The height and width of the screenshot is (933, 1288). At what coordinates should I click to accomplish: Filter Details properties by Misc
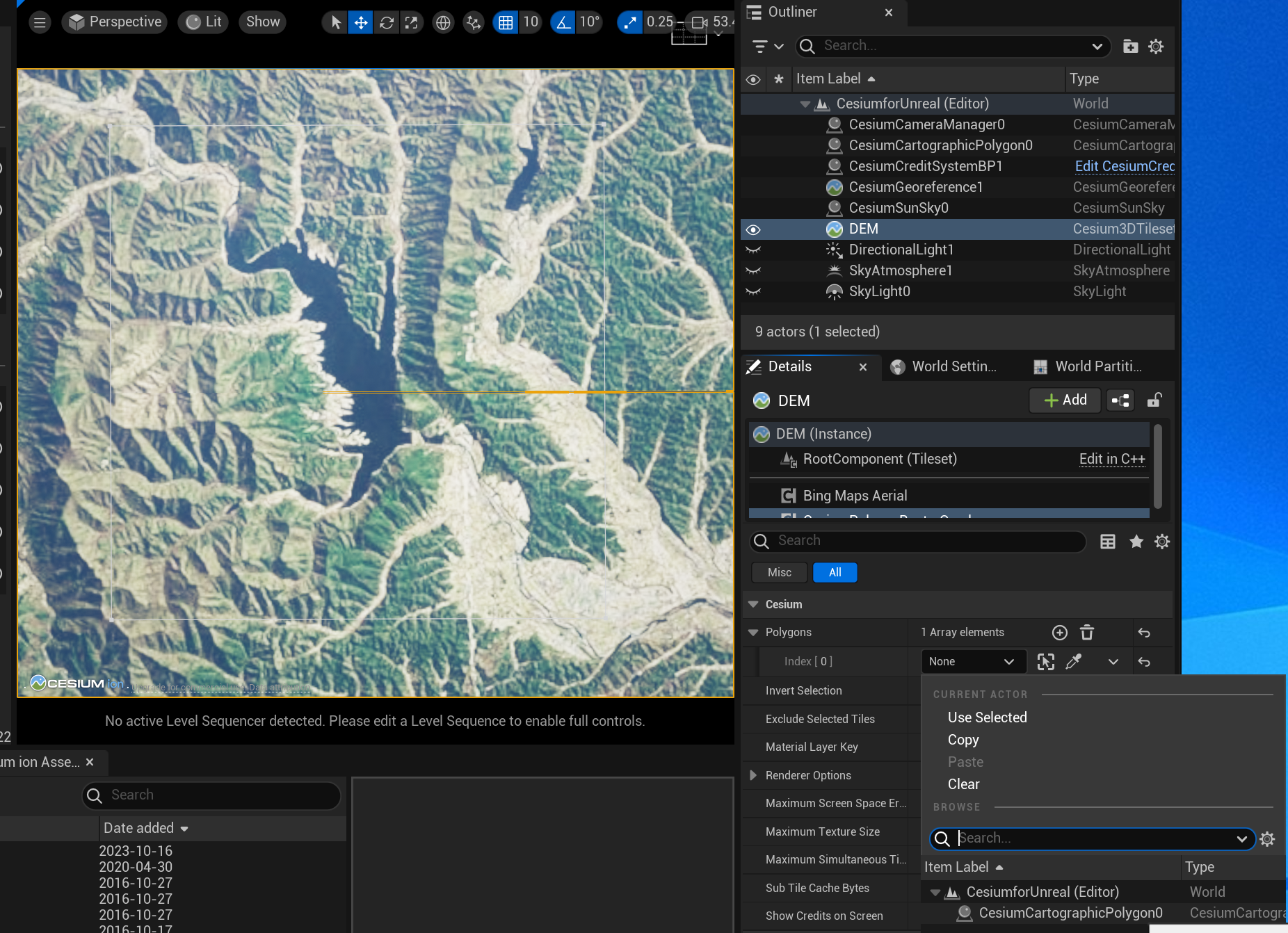pos(780,573)
